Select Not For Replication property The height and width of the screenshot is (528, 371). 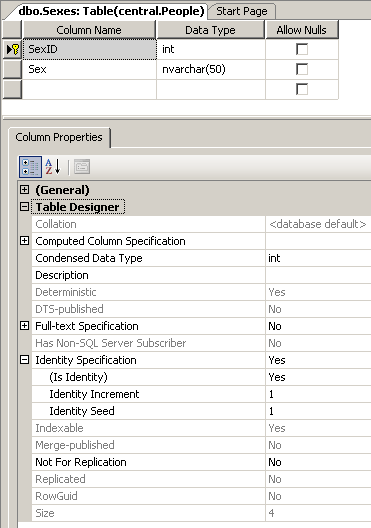(148, 462)
